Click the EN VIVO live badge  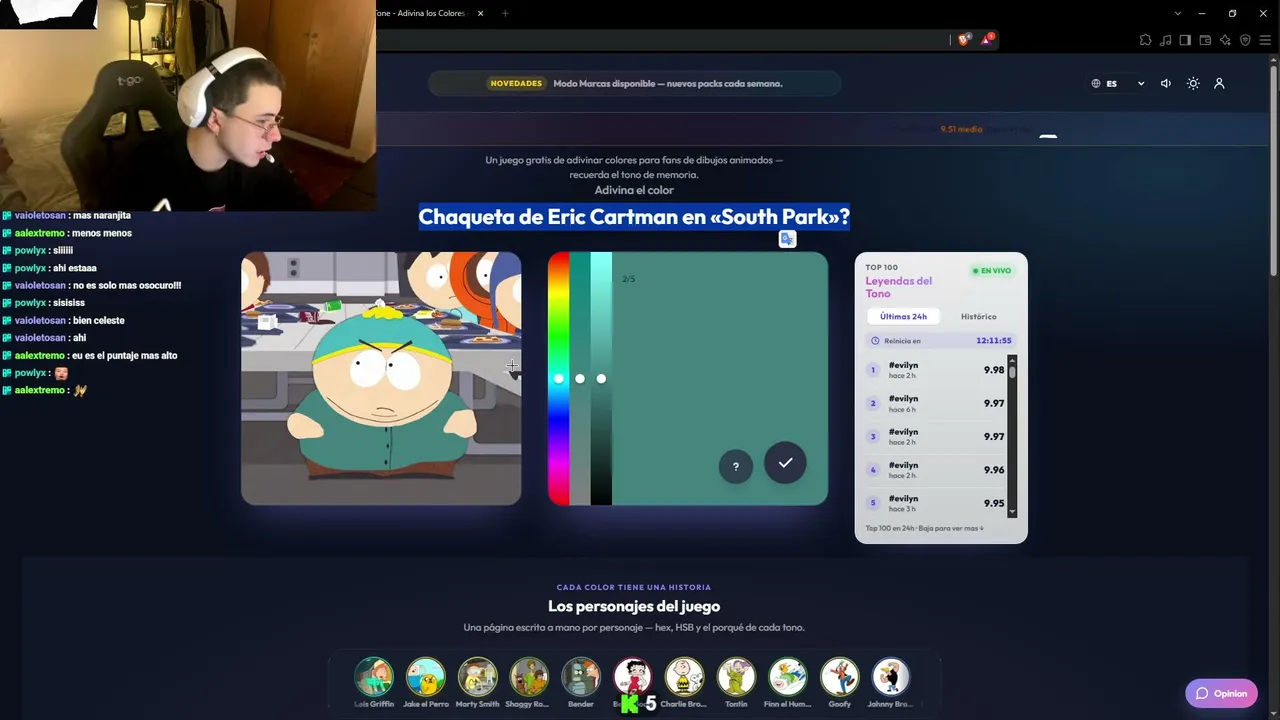click(991, 271)
